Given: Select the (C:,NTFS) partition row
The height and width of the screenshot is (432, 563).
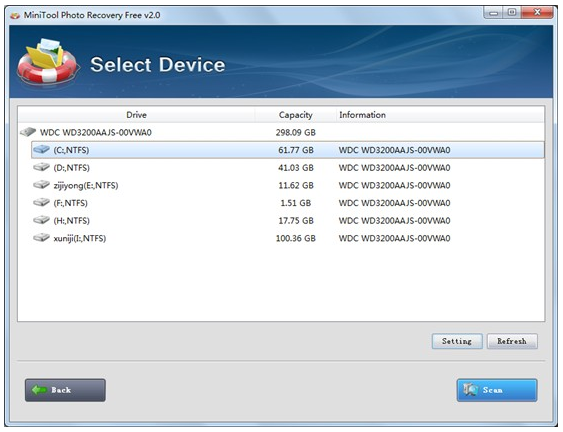Looking at the screenshot, I should [288, 150].
